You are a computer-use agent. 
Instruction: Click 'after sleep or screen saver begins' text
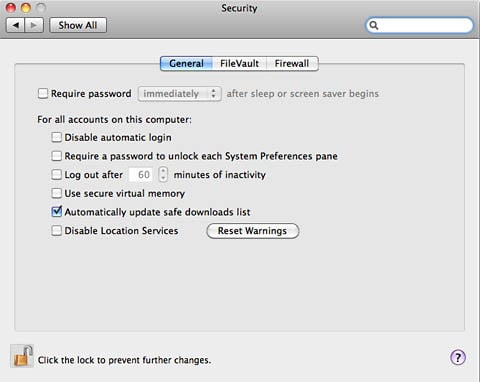pyautogui.click(x=303, y=94)
